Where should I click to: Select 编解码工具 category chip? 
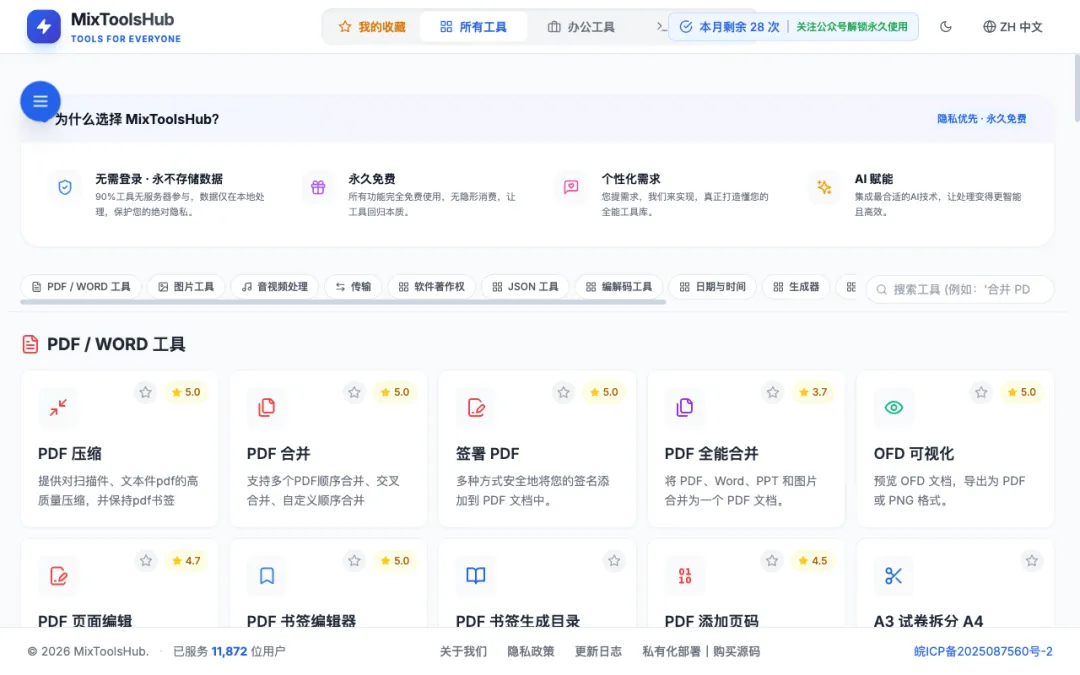619,287
